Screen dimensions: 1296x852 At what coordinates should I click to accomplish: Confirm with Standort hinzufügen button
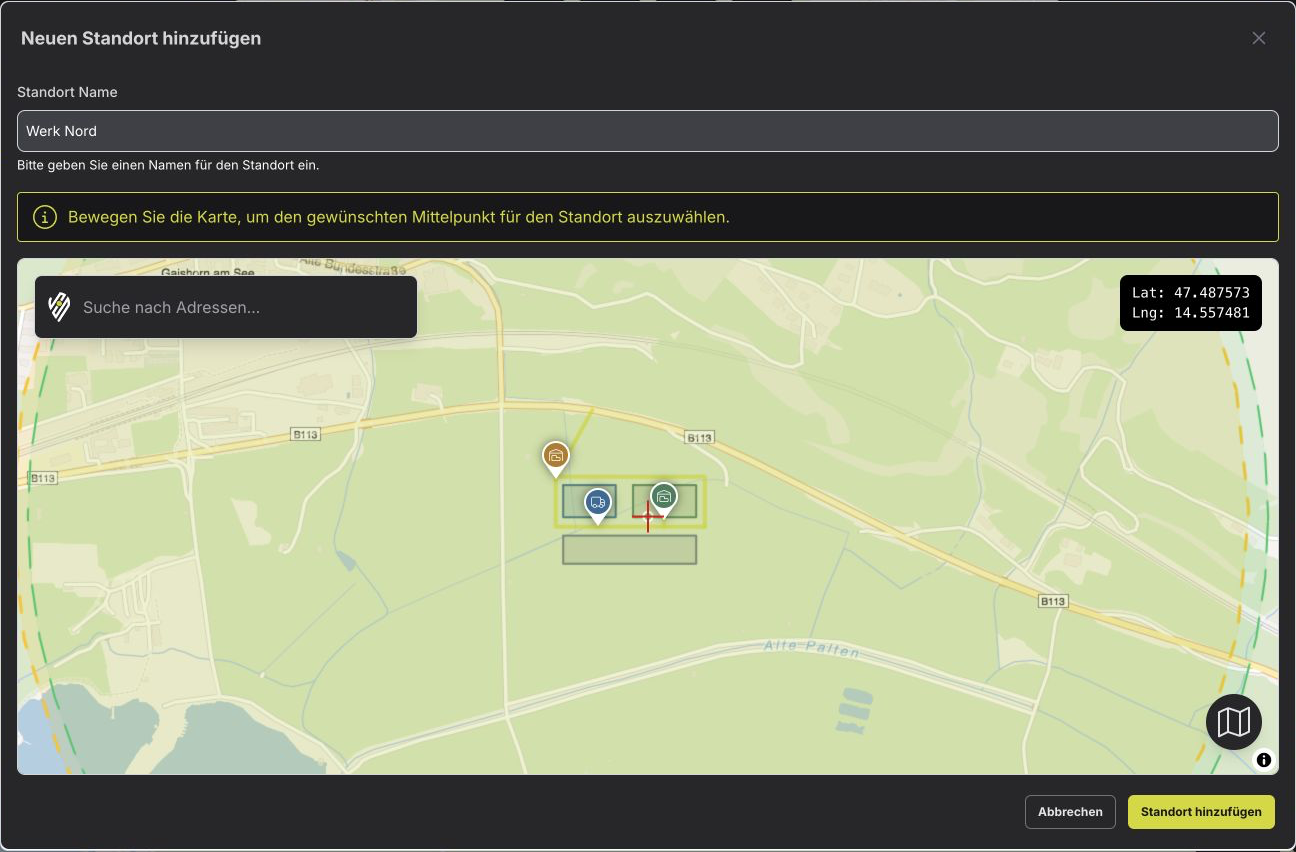pyautogui.click(x=1201, y=812)
